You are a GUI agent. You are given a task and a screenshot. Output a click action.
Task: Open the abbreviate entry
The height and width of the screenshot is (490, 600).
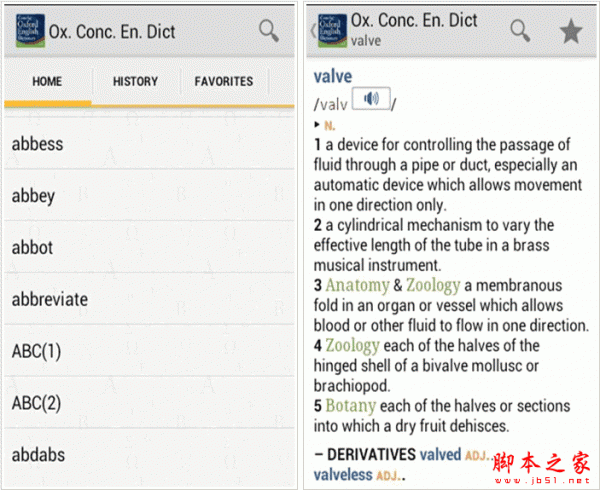(149, 299)
